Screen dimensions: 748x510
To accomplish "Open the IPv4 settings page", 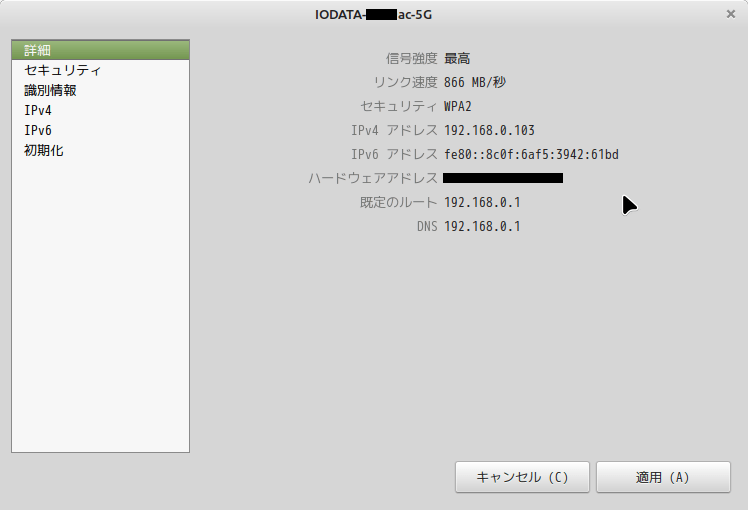I will [x=100, y=110].
